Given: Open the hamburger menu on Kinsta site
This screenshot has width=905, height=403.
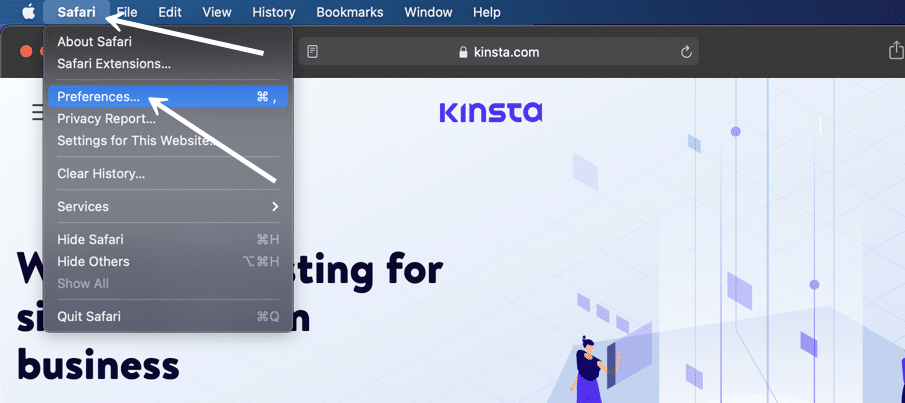Looking at the screenshot, I should 37,112.
